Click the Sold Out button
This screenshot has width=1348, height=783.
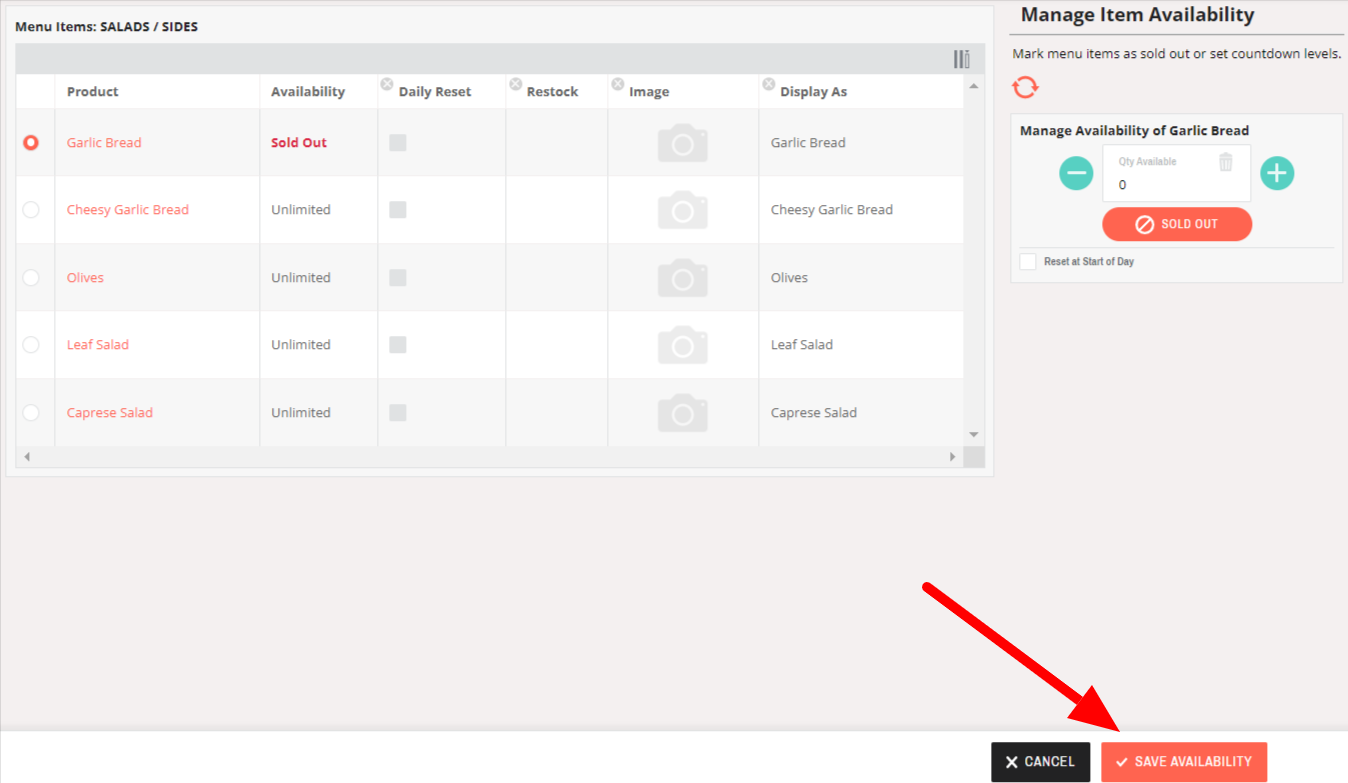coord(1177,224)
